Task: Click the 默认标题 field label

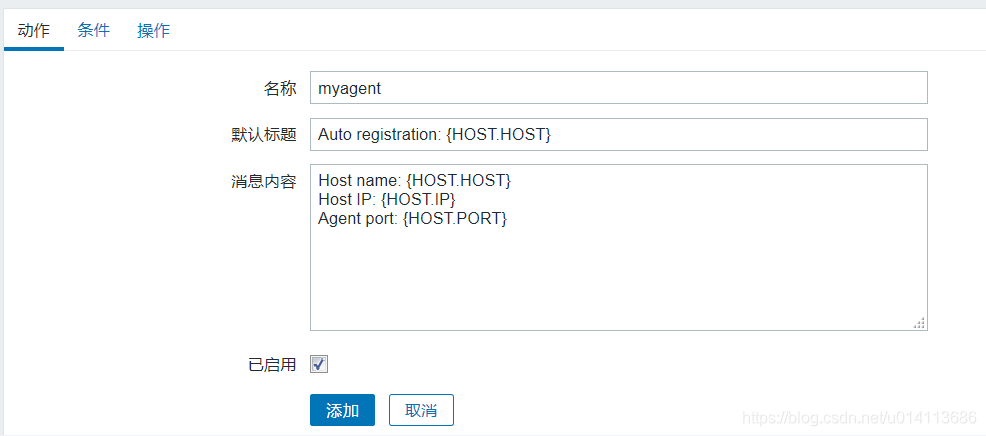Action: (x=263, y=134)
